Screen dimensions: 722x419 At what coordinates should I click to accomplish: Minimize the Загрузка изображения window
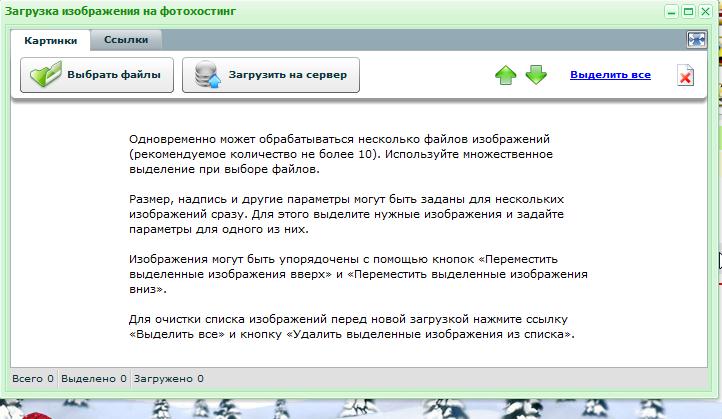click(x=671, y=12)
